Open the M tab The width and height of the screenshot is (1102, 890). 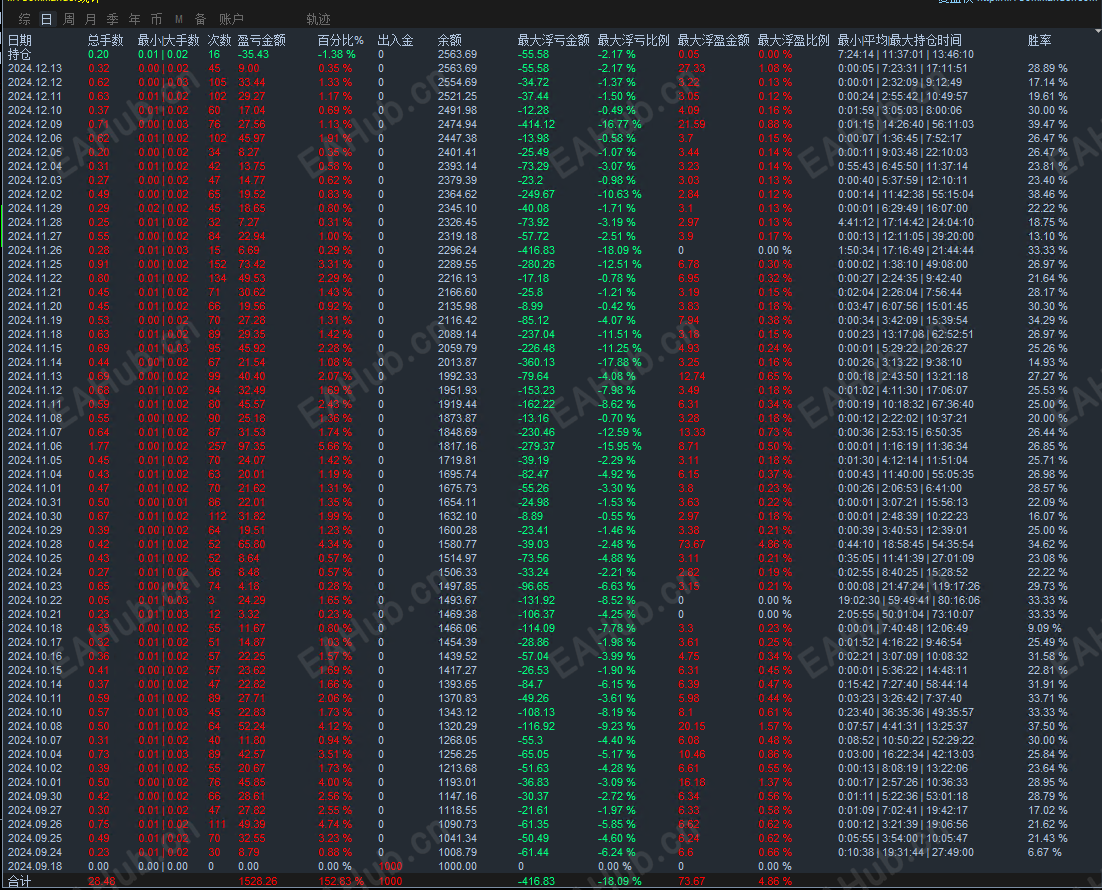pos(179,19)
